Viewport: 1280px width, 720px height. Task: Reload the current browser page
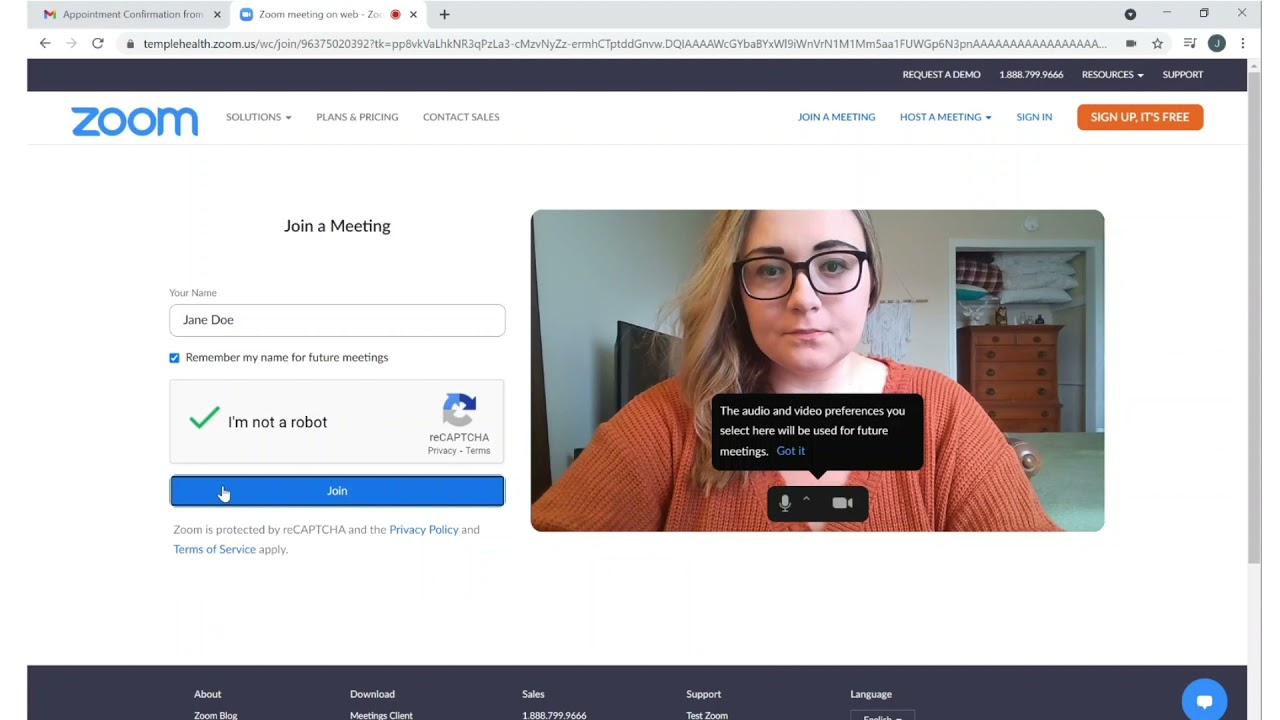[x=97, y=43]
